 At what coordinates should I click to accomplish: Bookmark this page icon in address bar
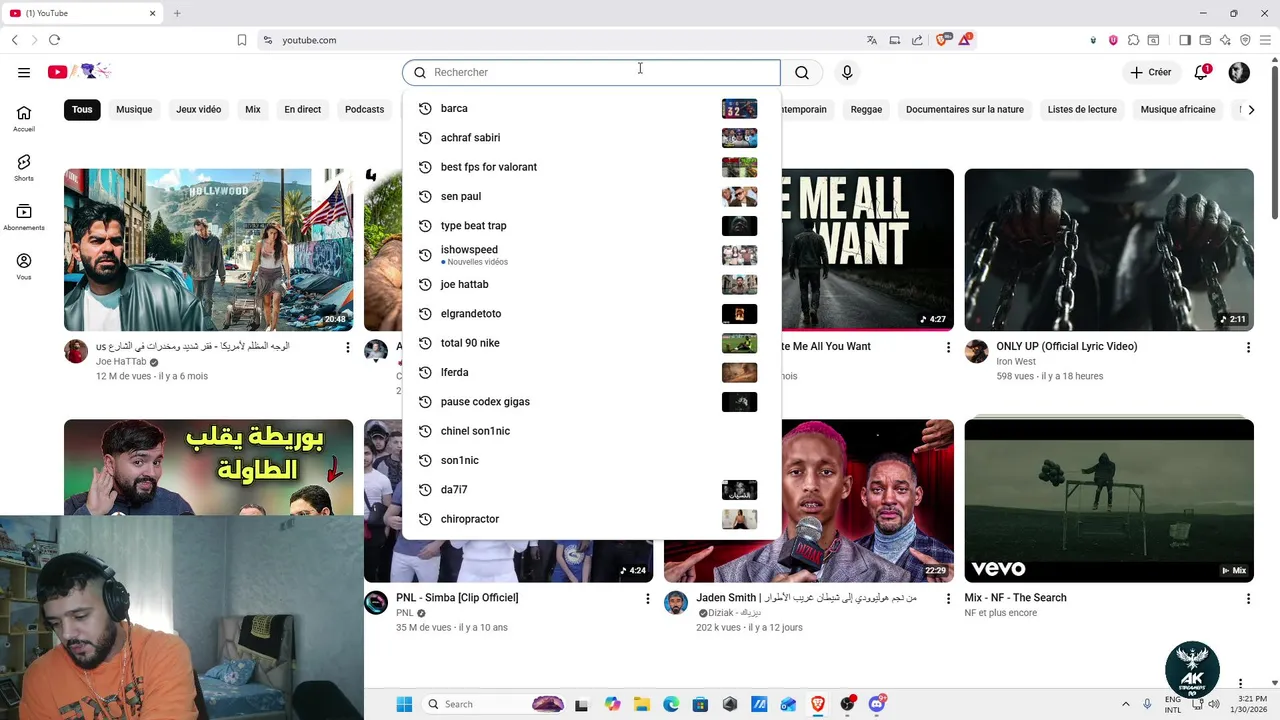[242, 40]
